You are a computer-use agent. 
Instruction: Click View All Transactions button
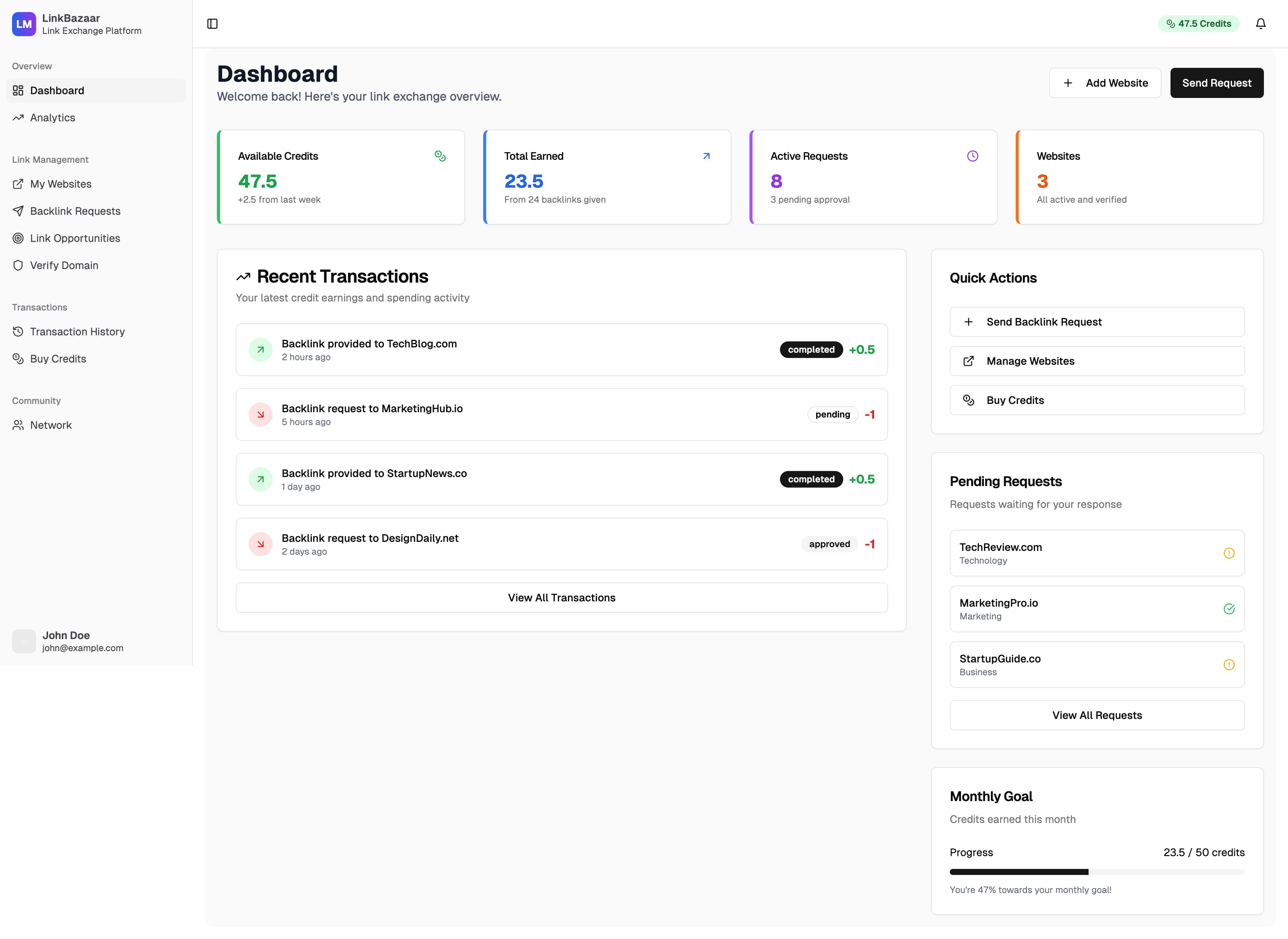(561, 597)
